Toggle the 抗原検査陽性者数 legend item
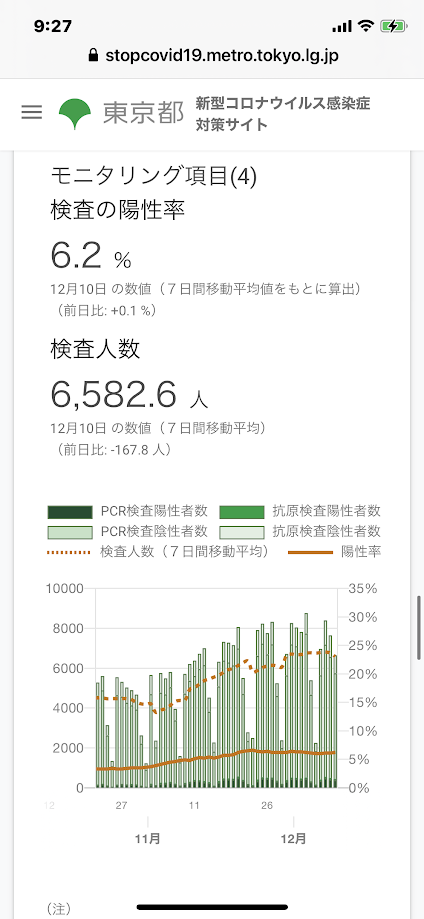Screen dimensions: 424x919 tap(300, 511)
